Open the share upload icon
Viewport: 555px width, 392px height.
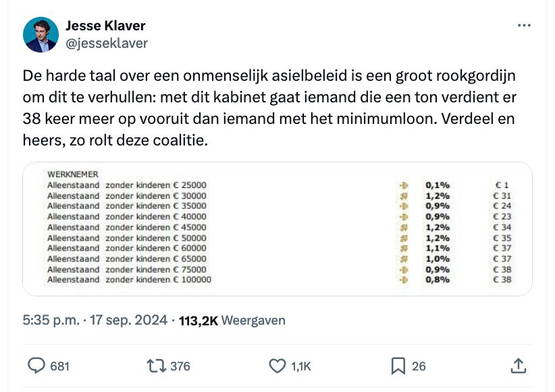coord(519,366)
